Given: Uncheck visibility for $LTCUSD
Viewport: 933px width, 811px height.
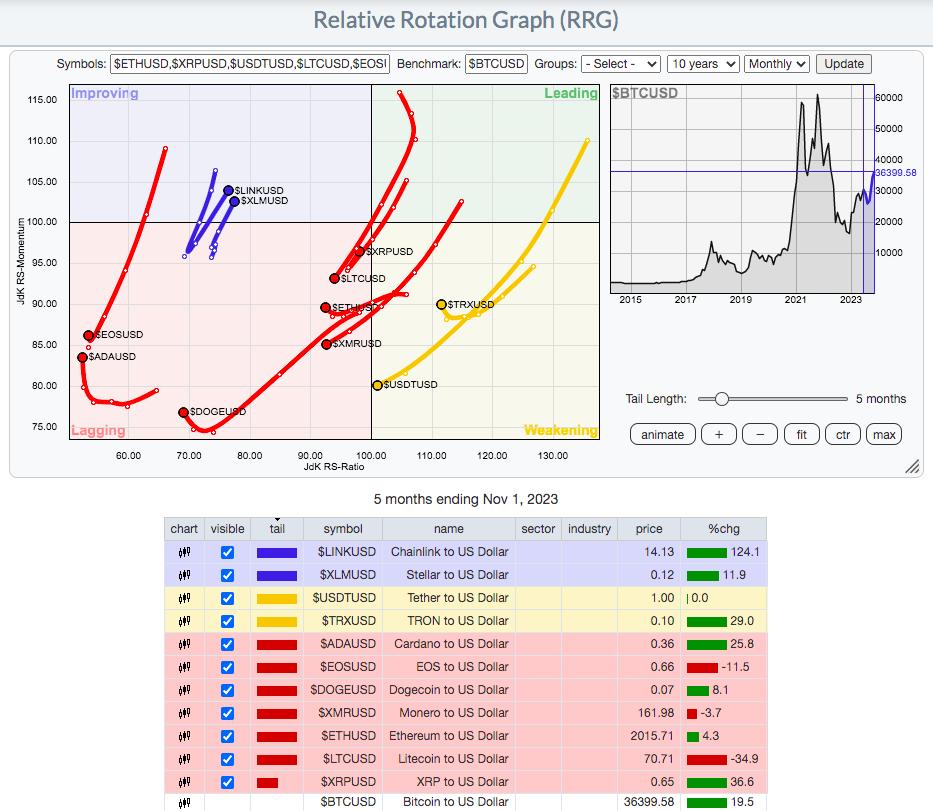Looking at the screenshot, I should (x=227, y=759).
